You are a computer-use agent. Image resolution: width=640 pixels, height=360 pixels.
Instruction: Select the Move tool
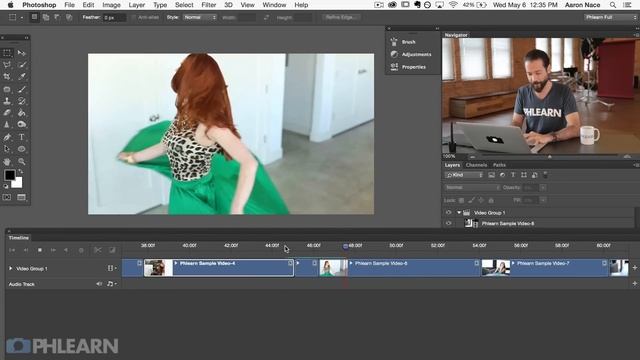coord(22,53)
